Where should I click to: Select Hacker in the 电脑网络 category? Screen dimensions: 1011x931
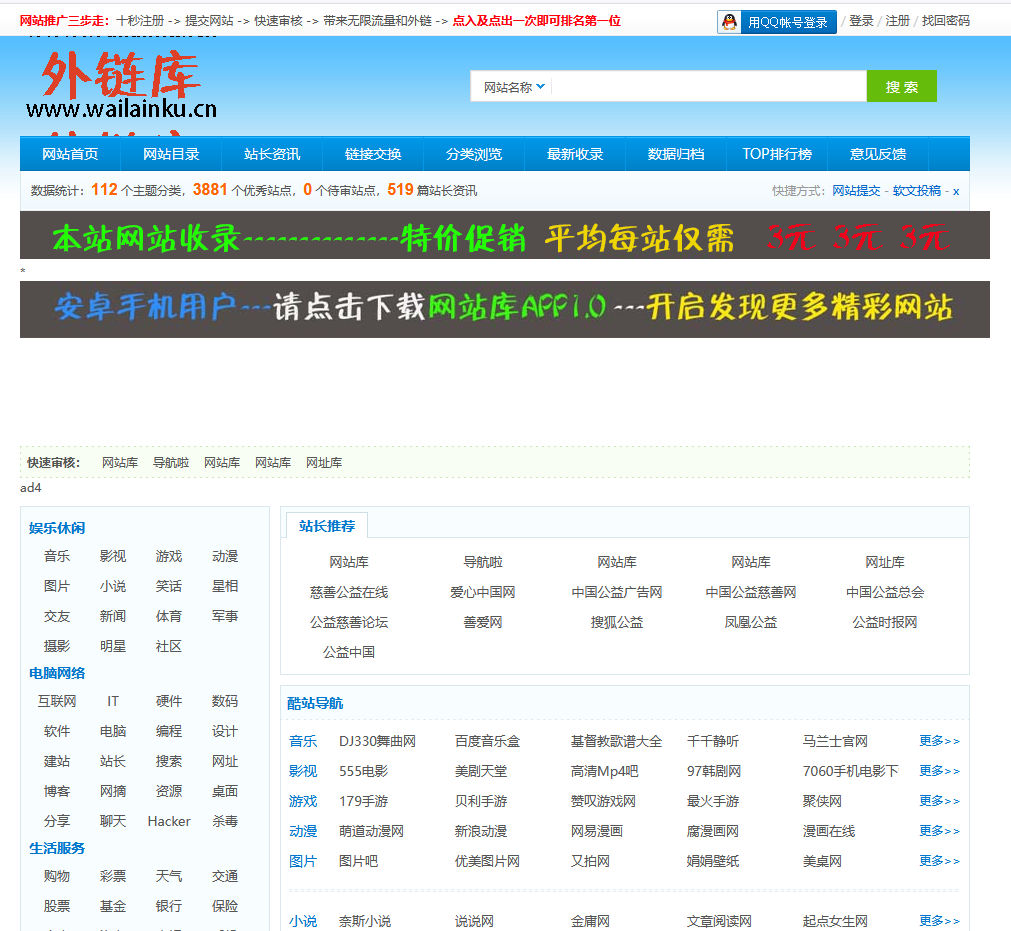click(169, 821)
